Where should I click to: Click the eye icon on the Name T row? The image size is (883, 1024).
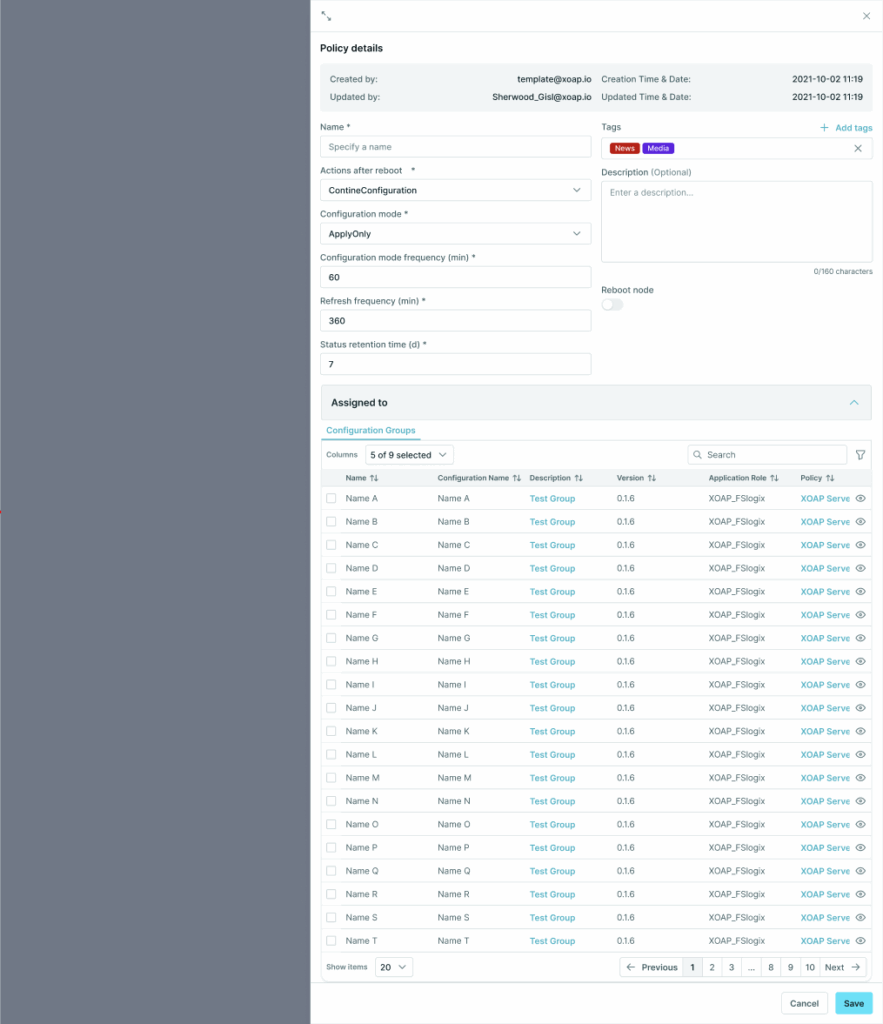point(860,940)
